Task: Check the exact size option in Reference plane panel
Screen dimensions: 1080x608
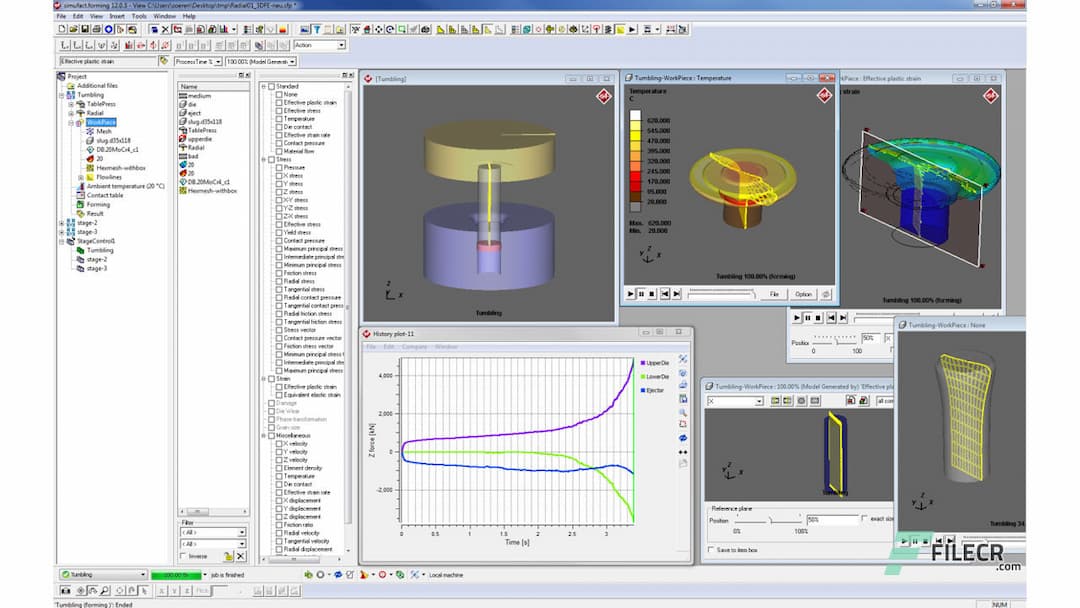Action: [864, 519]
